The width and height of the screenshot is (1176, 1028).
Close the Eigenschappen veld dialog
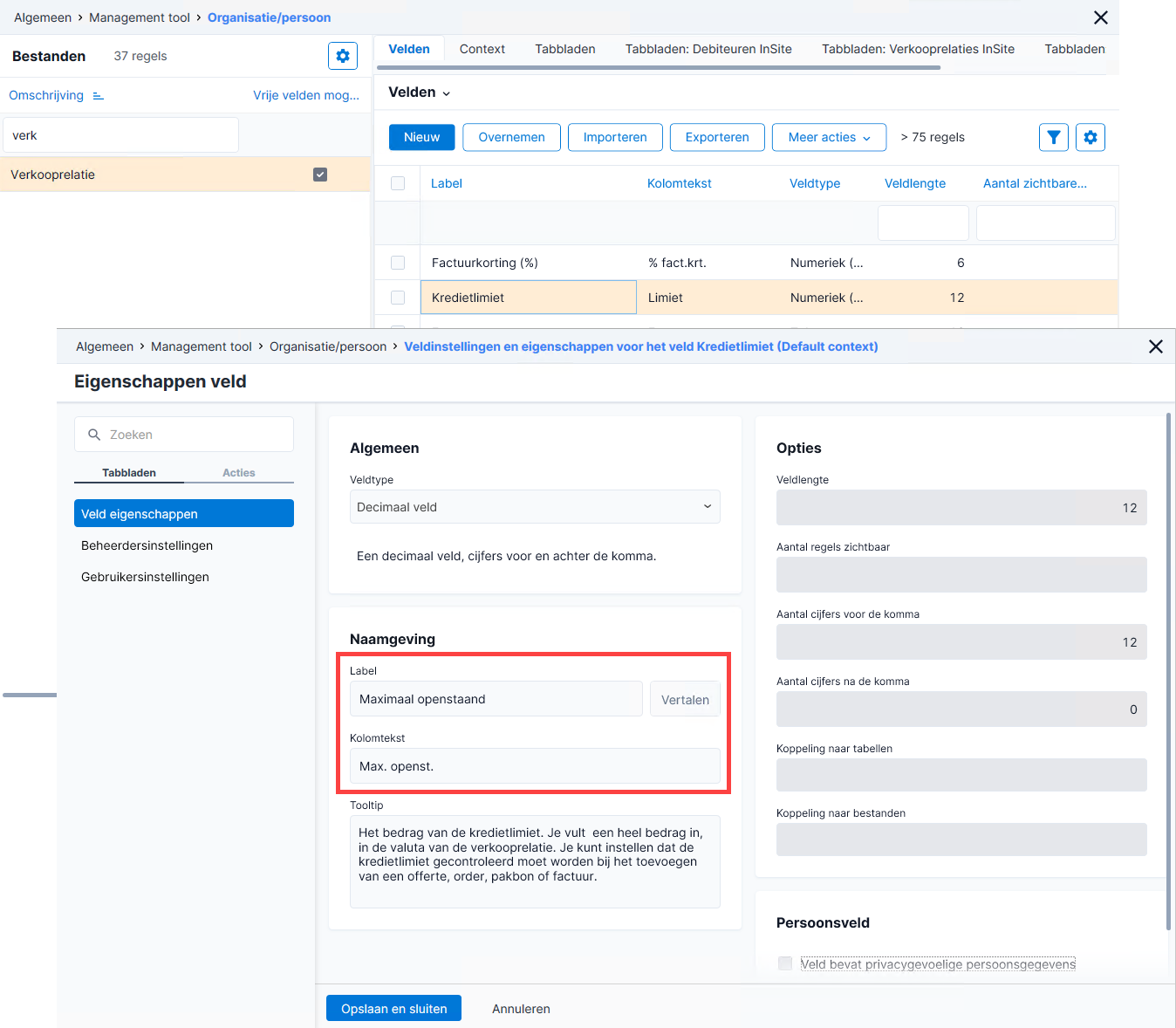1156,346
